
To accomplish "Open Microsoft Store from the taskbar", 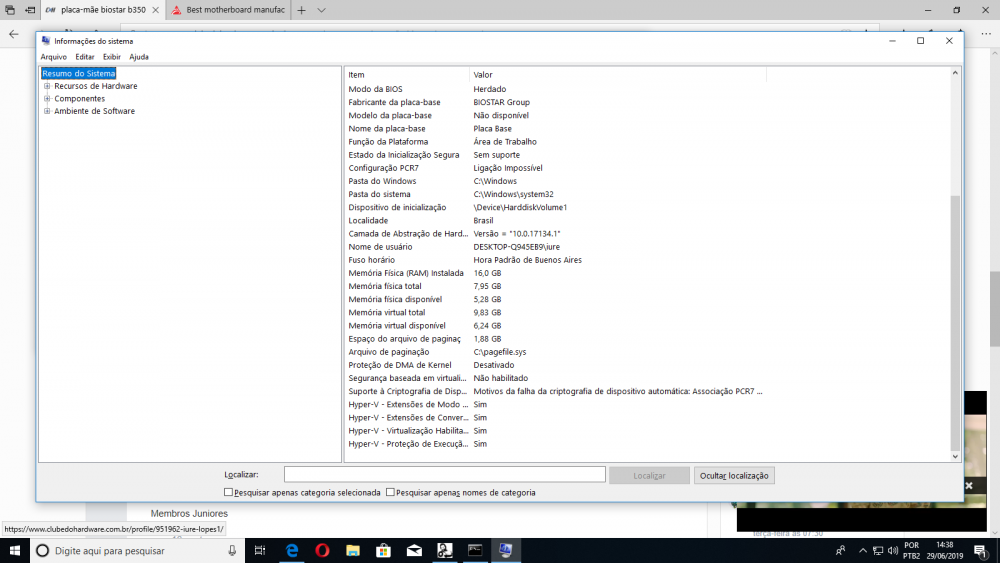I will point(383,550).
